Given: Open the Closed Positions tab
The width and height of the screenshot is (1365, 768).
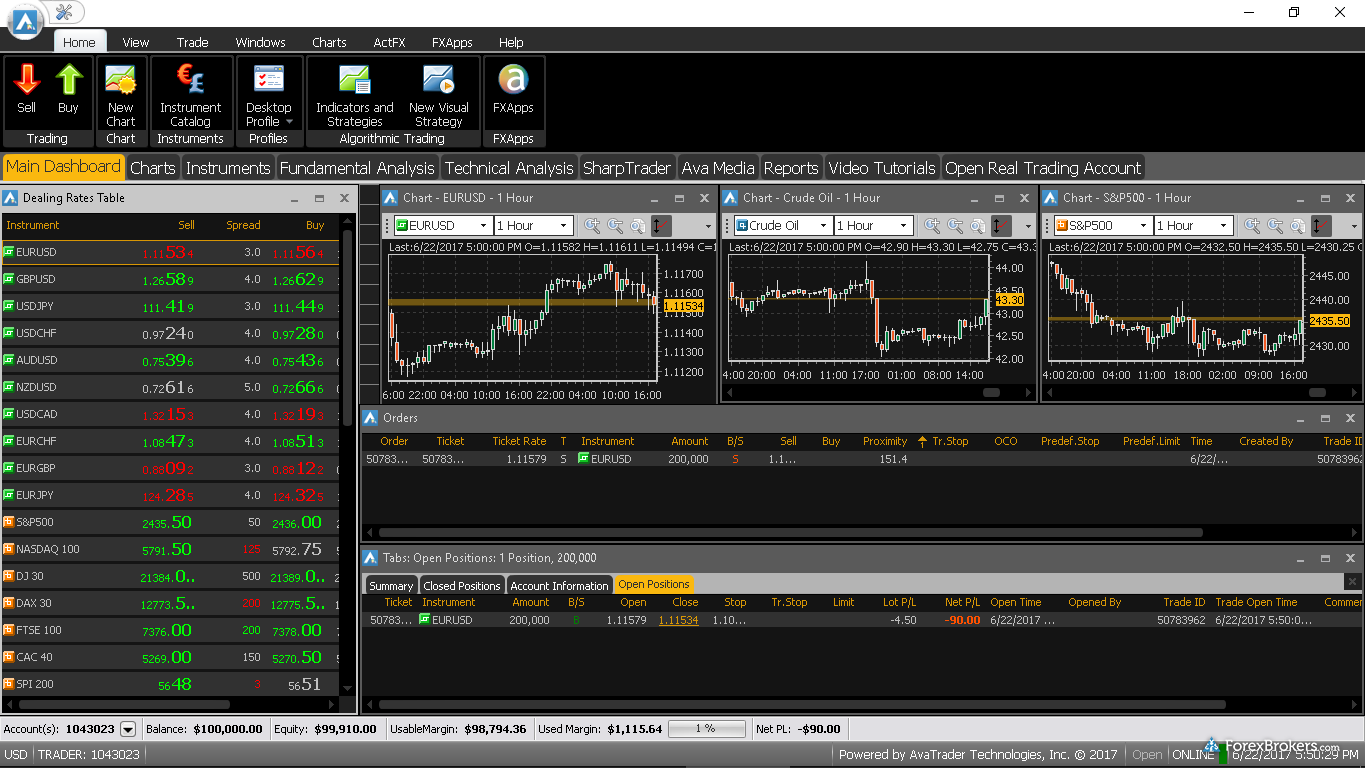Looking at the screenshot, I should tap(461, 585).
